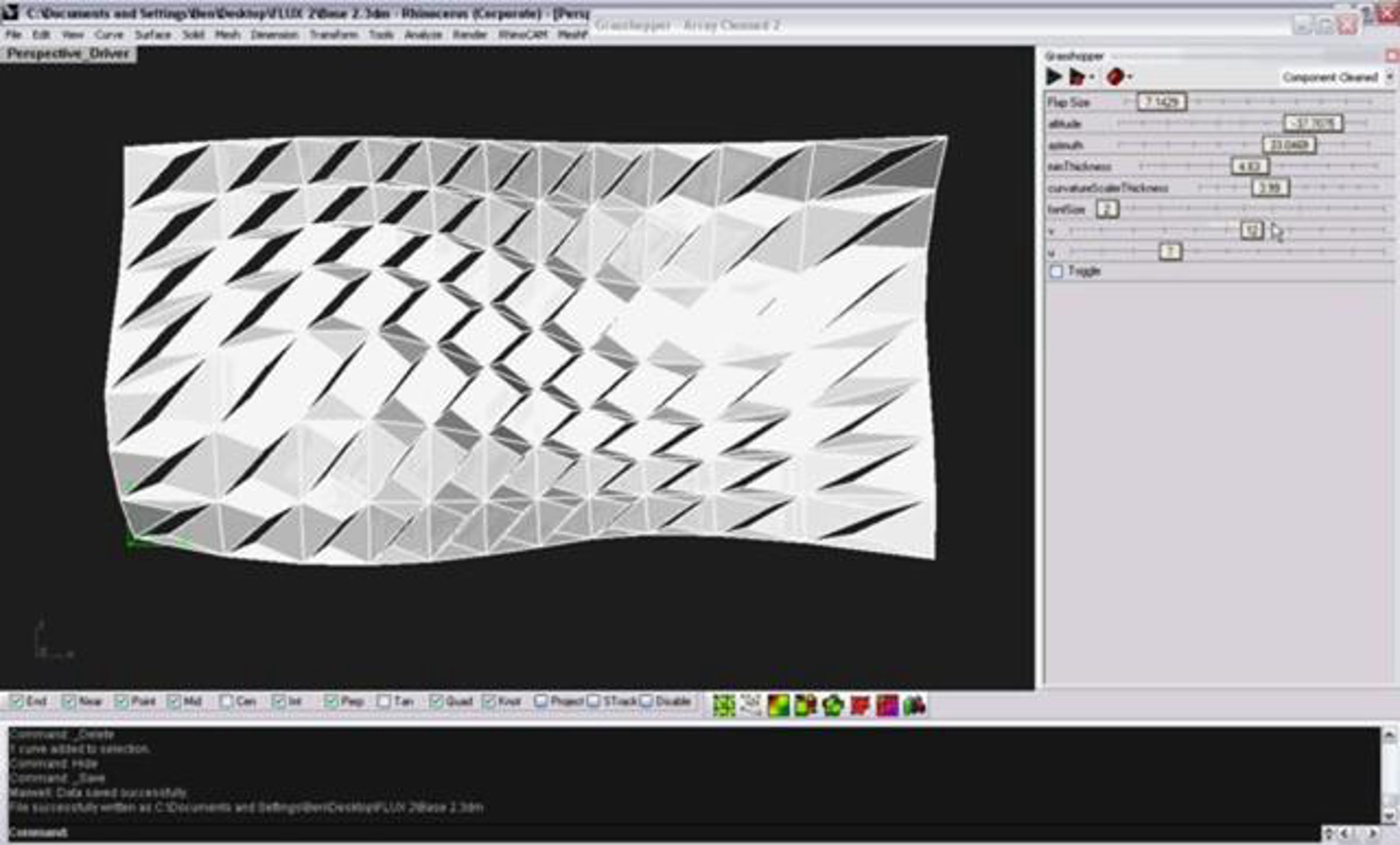Click the v slider handle
This screenshot has height=845, width=1400.
(1252, 231)
